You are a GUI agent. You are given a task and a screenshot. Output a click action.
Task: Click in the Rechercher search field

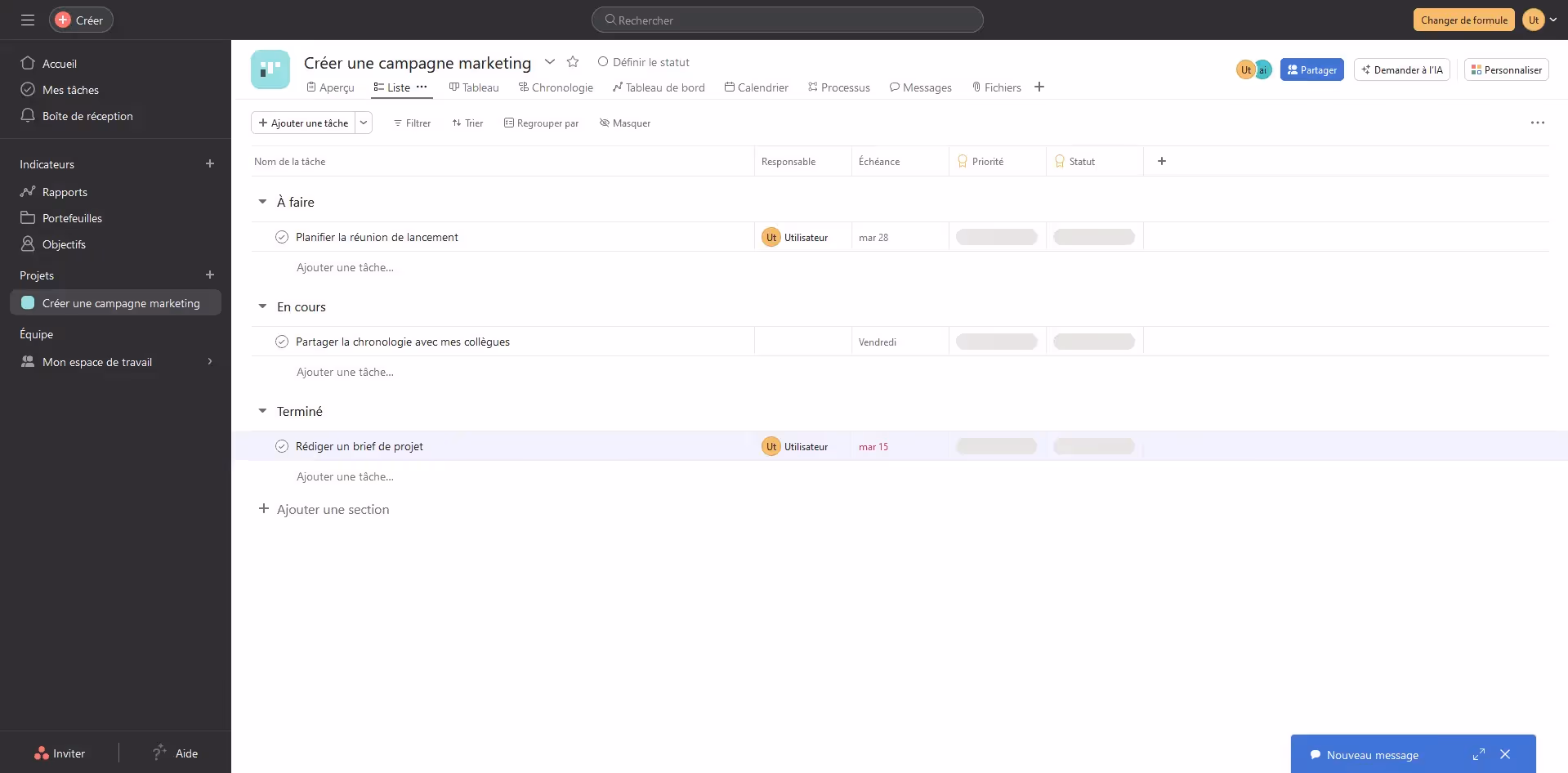(x=787, y=20)
